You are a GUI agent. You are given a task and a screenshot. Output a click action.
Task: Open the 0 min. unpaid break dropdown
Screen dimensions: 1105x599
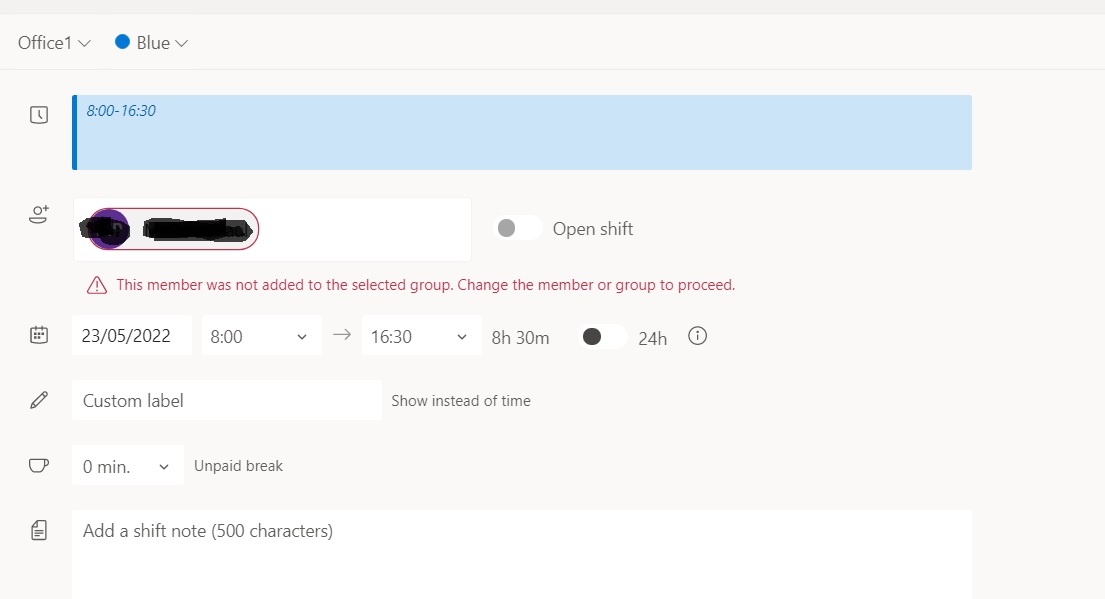coord(128,465)
